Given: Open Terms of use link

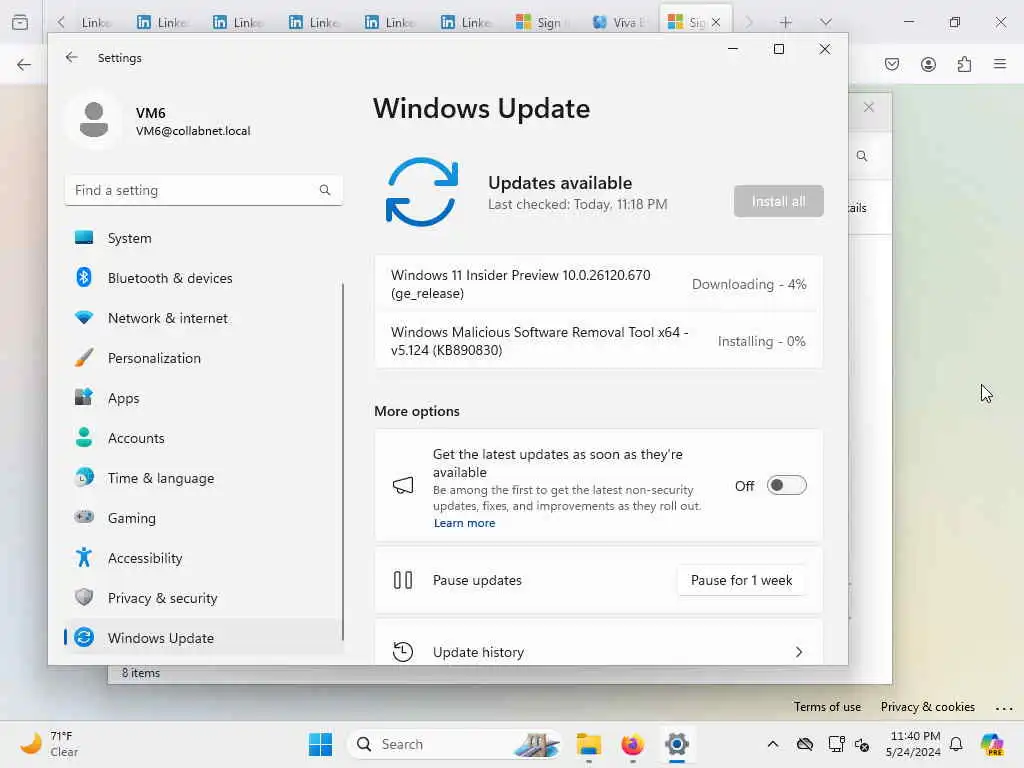Looking at the screenshot, I should (827, 707).
